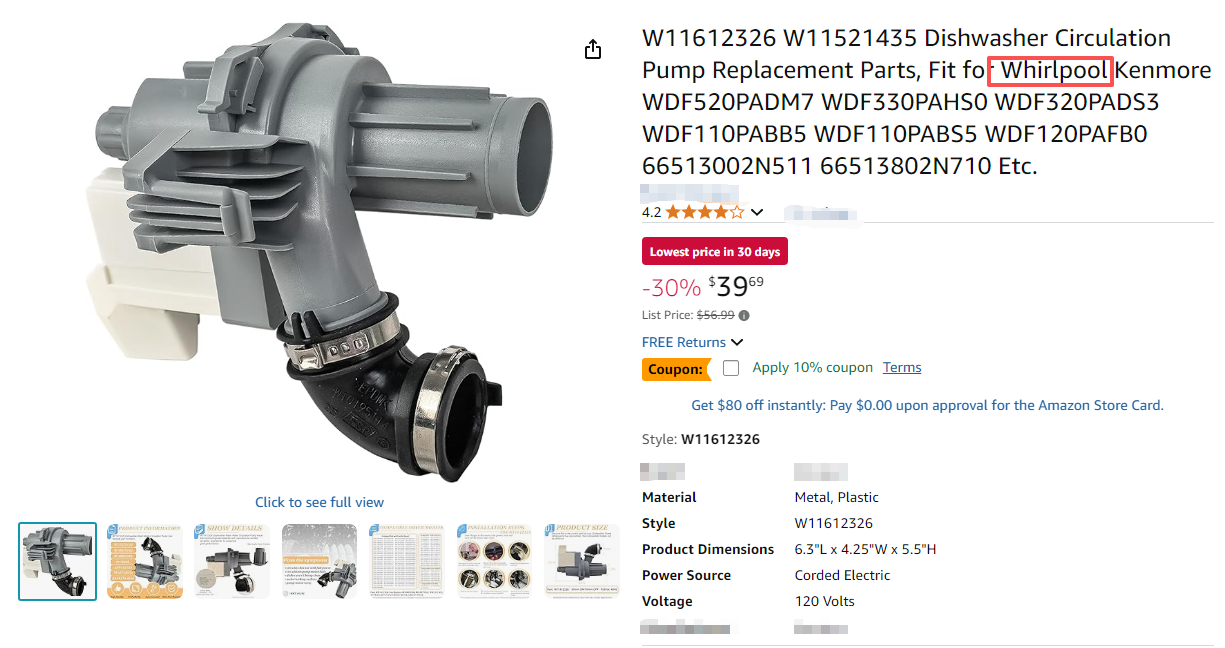
Task: Click to see full view link
Action: pyautogui.click(x=319, y=502)
